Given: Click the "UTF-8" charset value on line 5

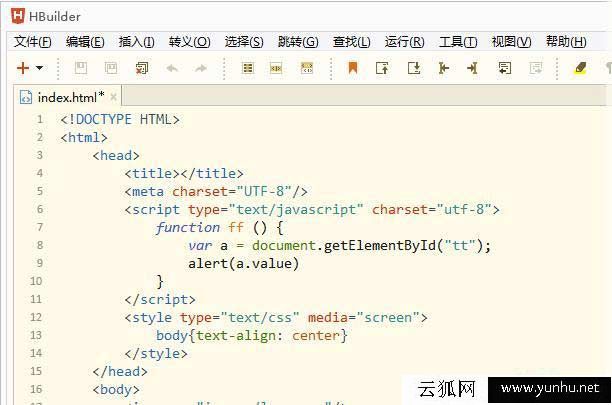Looking at the screenshot, I should coord(264,191).
